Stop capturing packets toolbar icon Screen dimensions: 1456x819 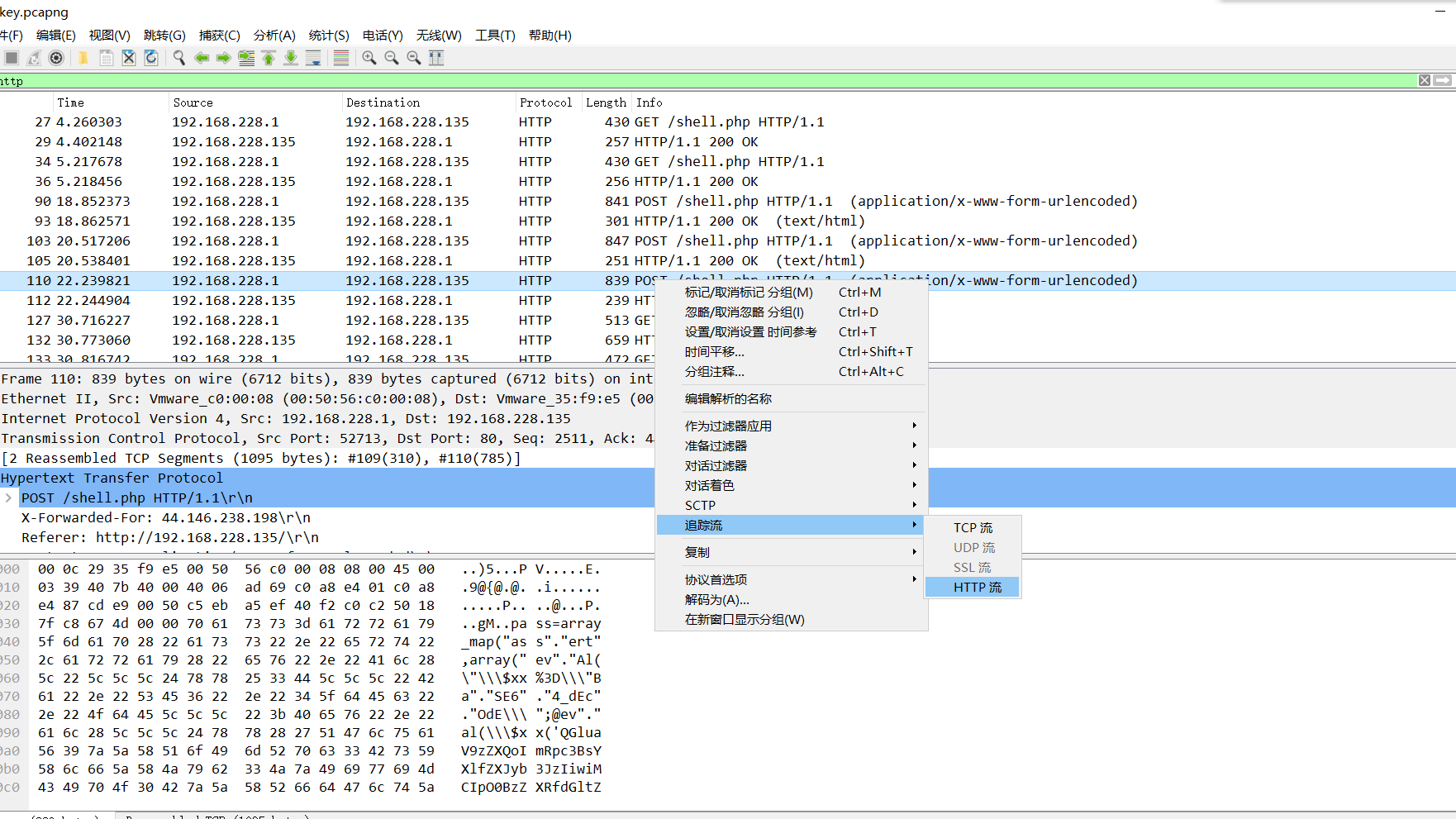click(12, 58)
